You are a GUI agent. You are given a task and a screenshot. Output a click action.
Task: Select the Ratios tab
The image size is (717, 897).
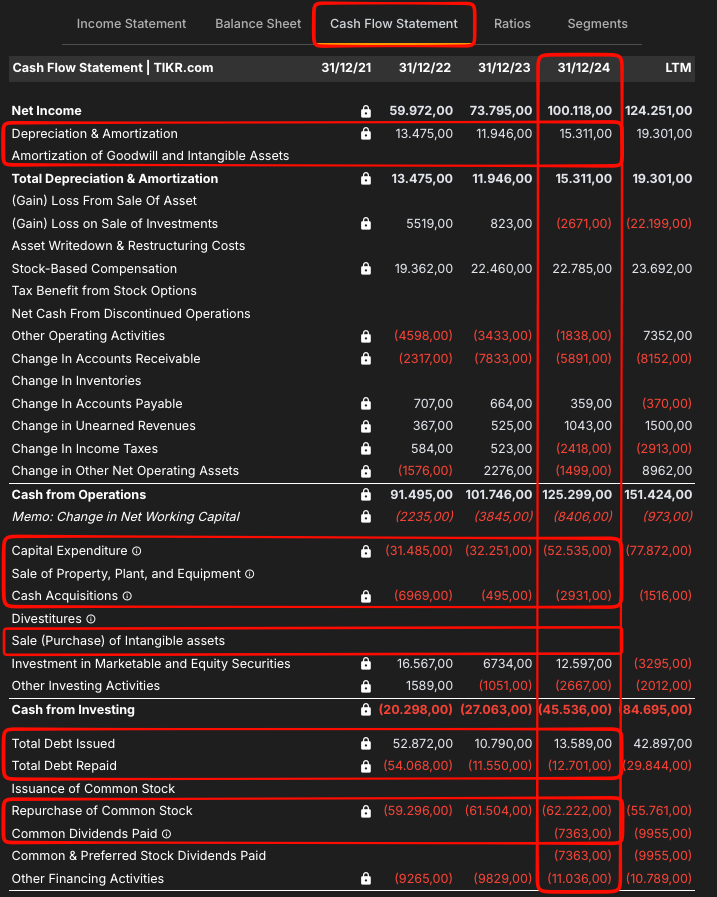click(x=512, y=24)
